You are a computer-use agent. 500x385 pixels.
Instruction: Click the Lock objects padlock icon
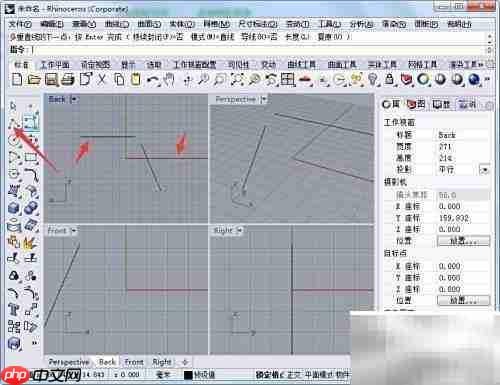[389, 79]
